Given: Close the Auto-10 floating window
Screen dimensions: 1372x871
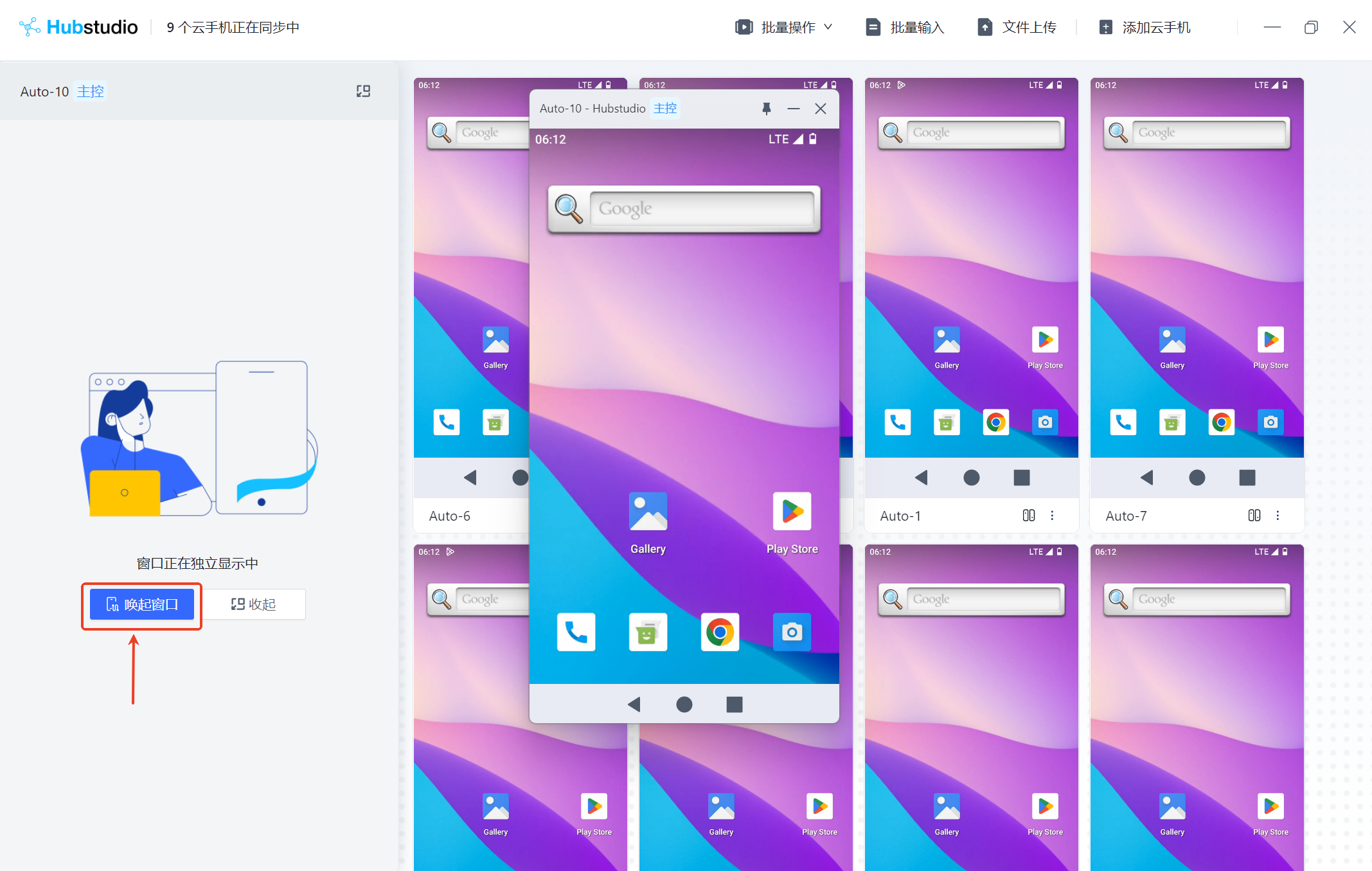Looking at the screenshot, I should (821, 109).
